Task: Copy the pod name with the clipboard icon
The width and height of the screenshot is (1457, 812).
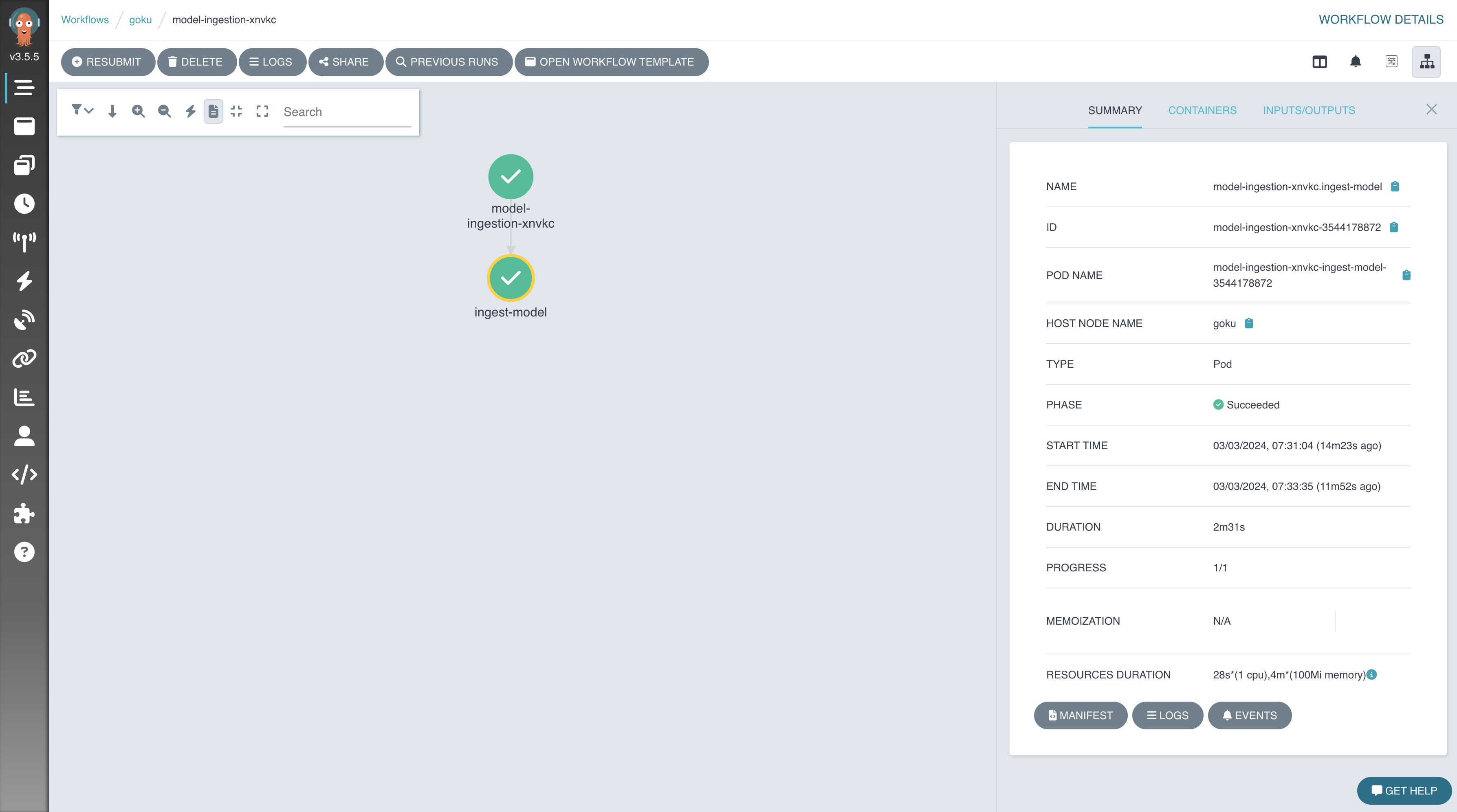Action: pyautogui.click(x=1406, y=275)
